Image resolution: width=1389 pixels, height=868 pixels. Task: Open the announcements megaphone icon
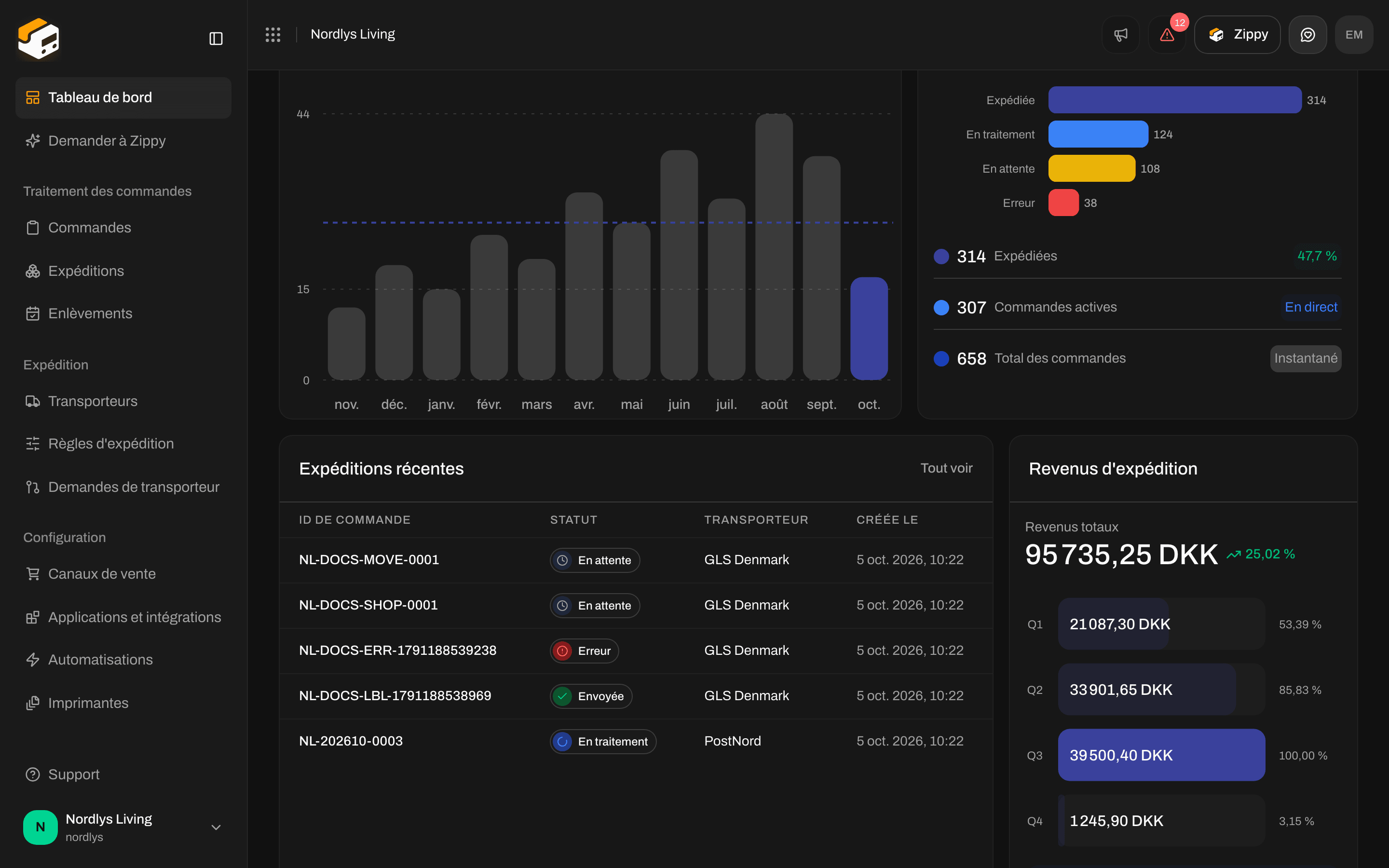coord(1120,34)
